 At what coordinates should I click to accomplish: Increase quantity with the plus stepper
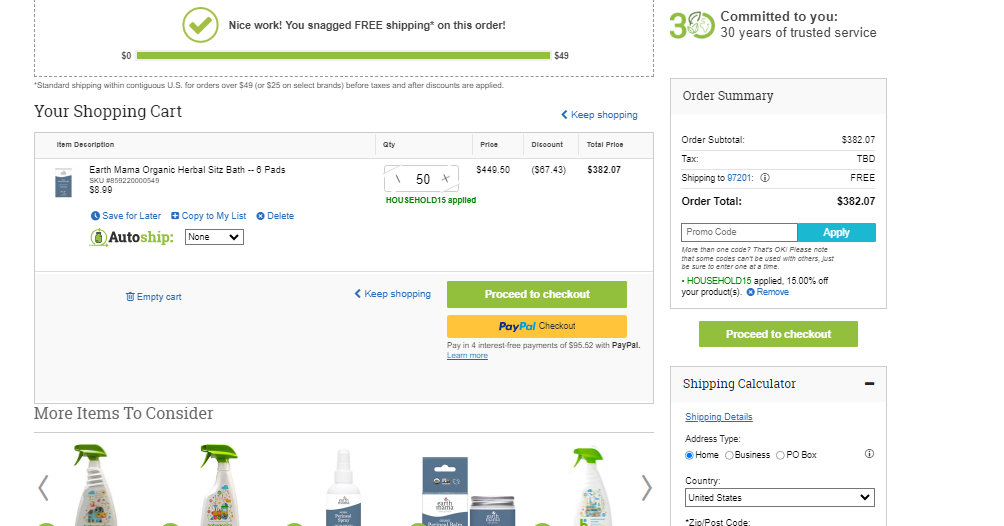coord(446,179)
